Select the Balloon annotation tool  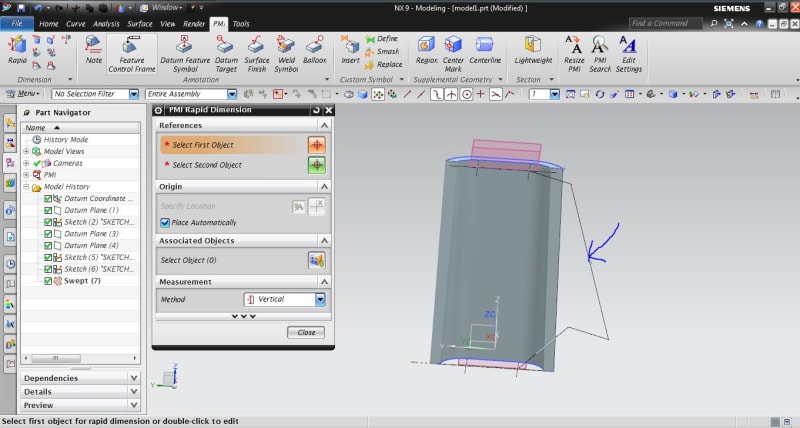pyautogui.click(x=314, y=50)
